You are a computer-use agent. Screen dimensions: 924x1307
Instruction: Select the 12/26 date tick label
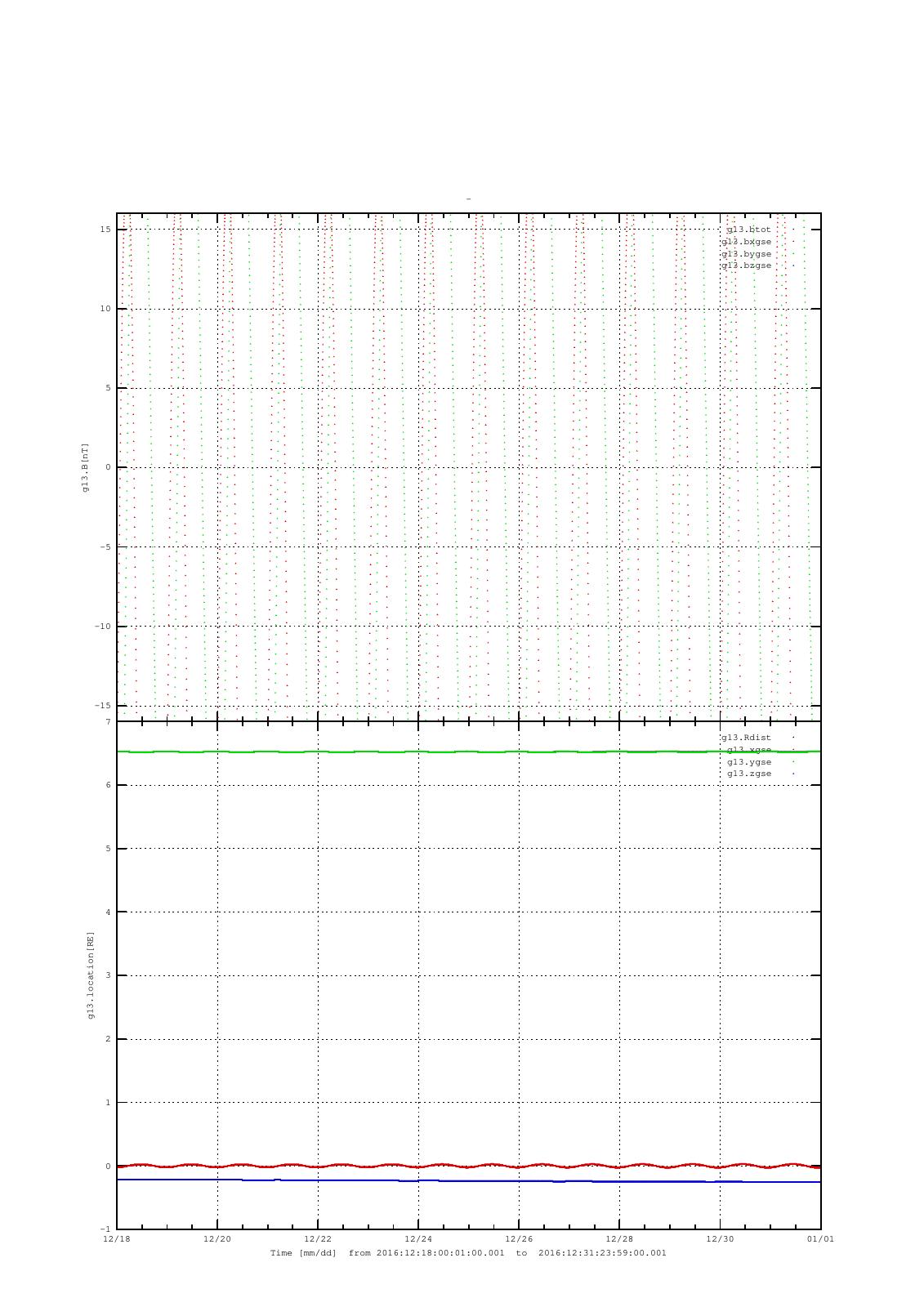[x=519, y=1239]
